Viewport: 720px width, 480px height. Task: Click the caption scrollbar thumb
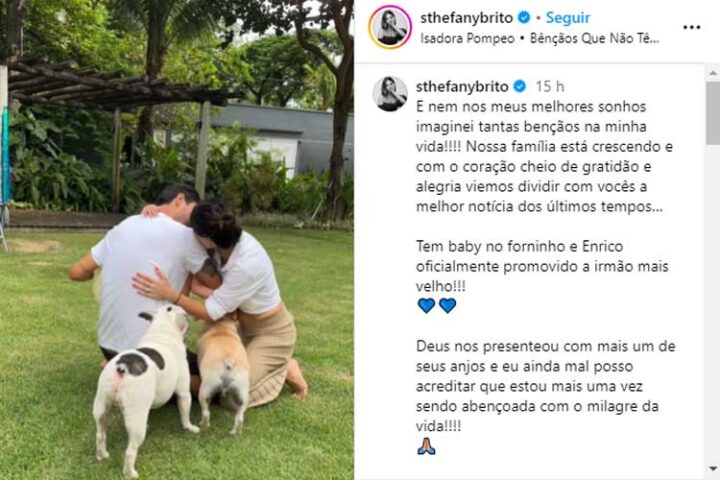(x=713, y=113)
